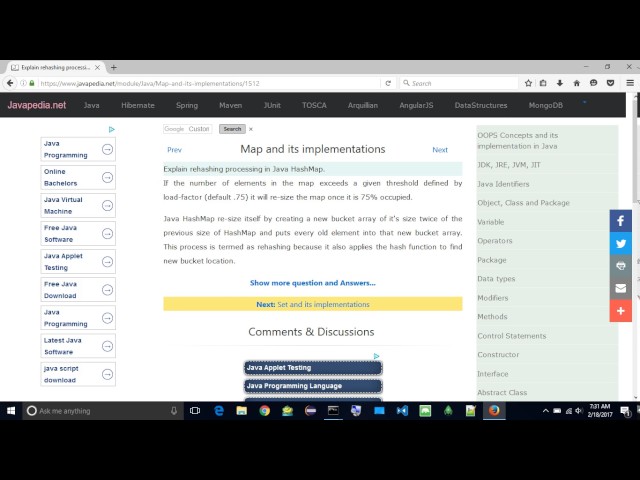Viewport: 640px width, 480px height.
Task: Click the Firefox back arrow button
Action: 10,83
